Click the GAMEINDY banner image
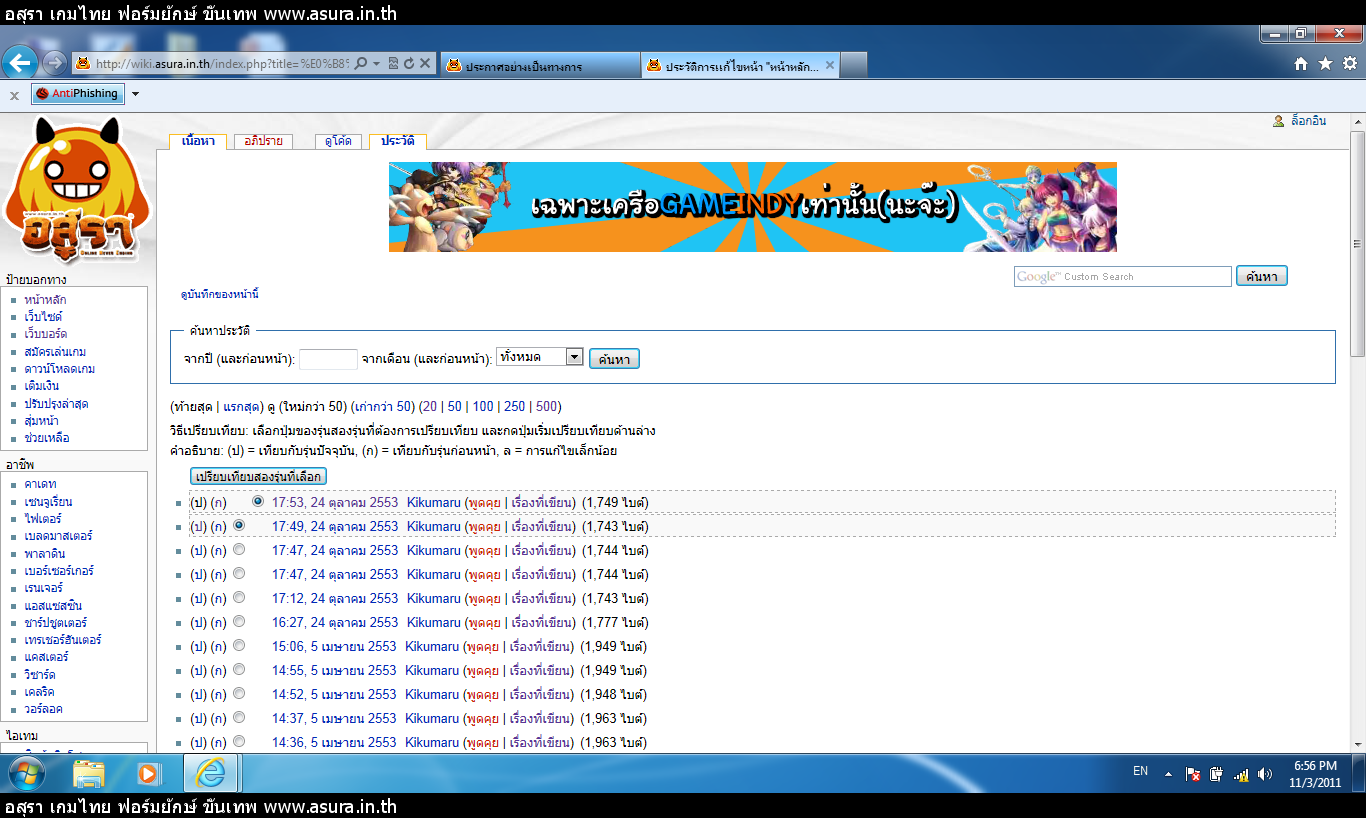The image size is (1366, 818). [753, 207]
